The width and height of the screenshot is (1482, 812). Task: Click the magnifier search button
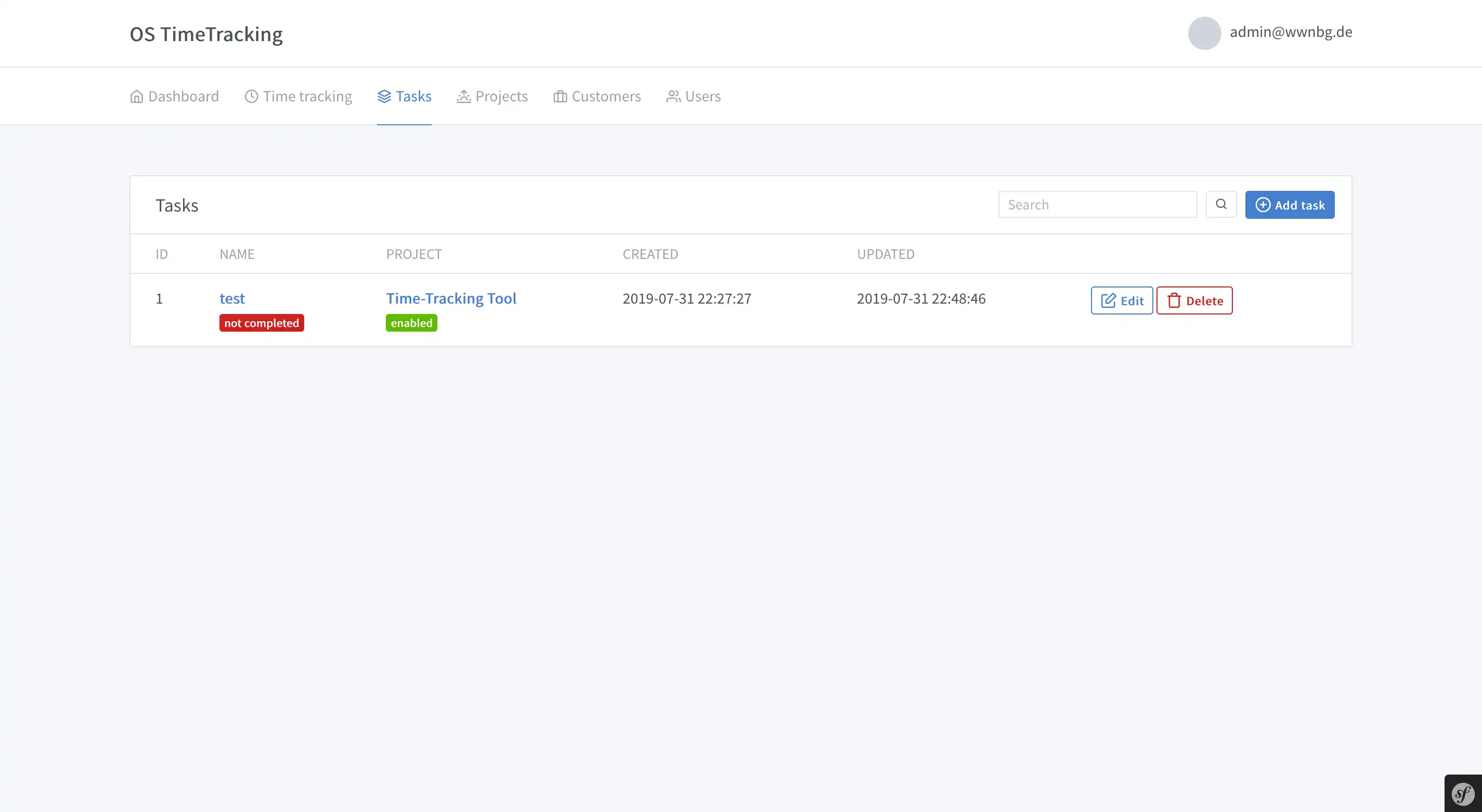pyautogui.click(x=1221, y=204)
